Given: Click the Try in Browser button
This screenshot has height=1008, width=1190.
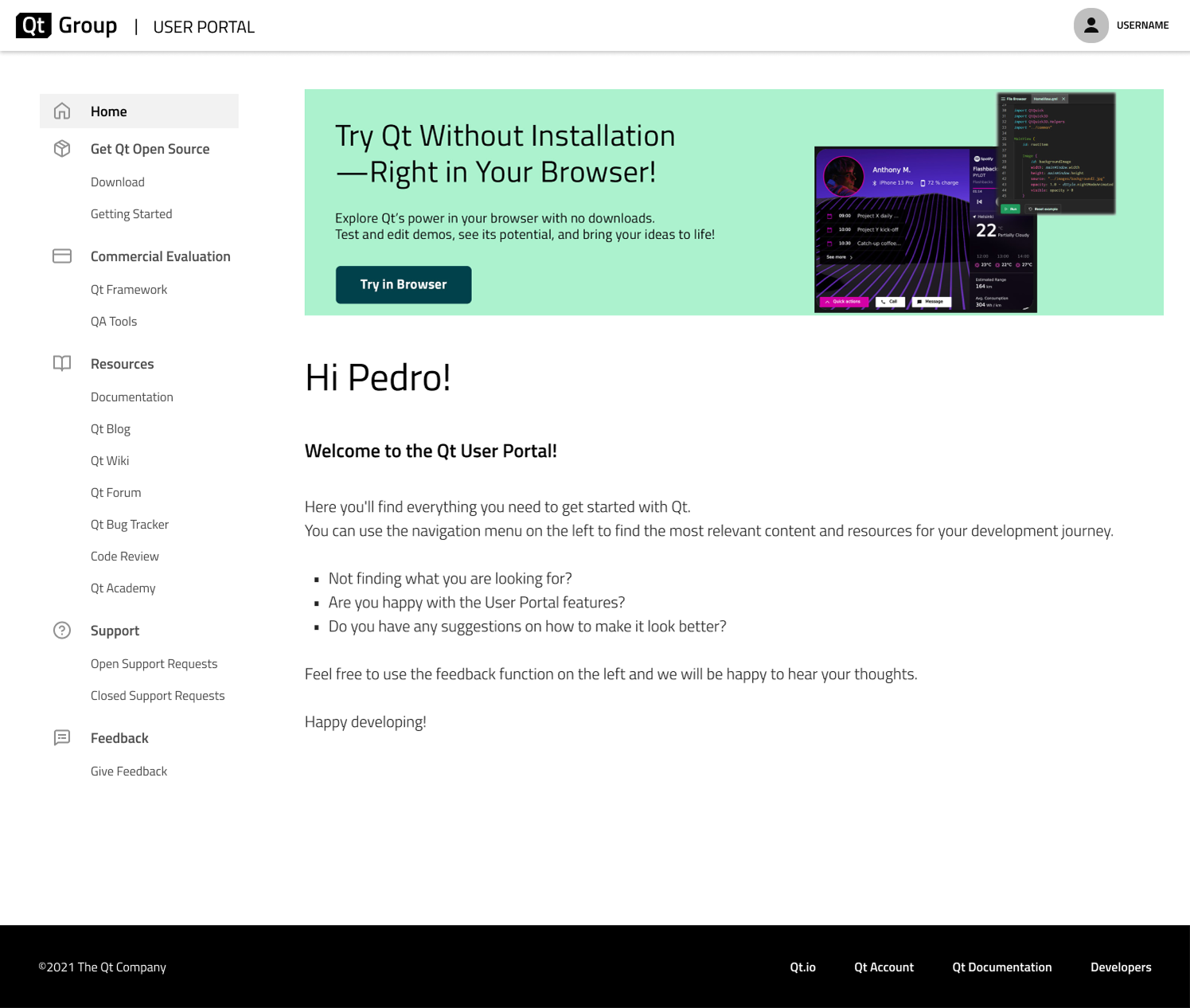Looking at the screenshot, I should (x=404, y=284).
